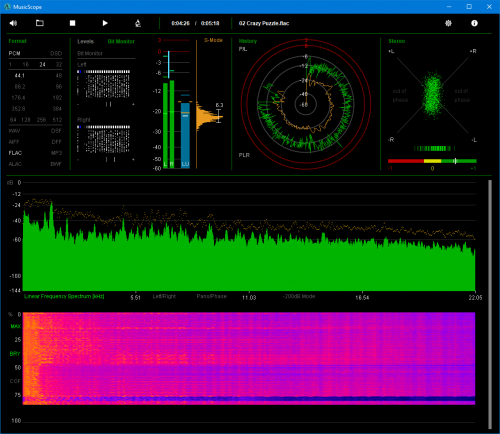Toggle the S-Mode loudness option

click(213, 40)
